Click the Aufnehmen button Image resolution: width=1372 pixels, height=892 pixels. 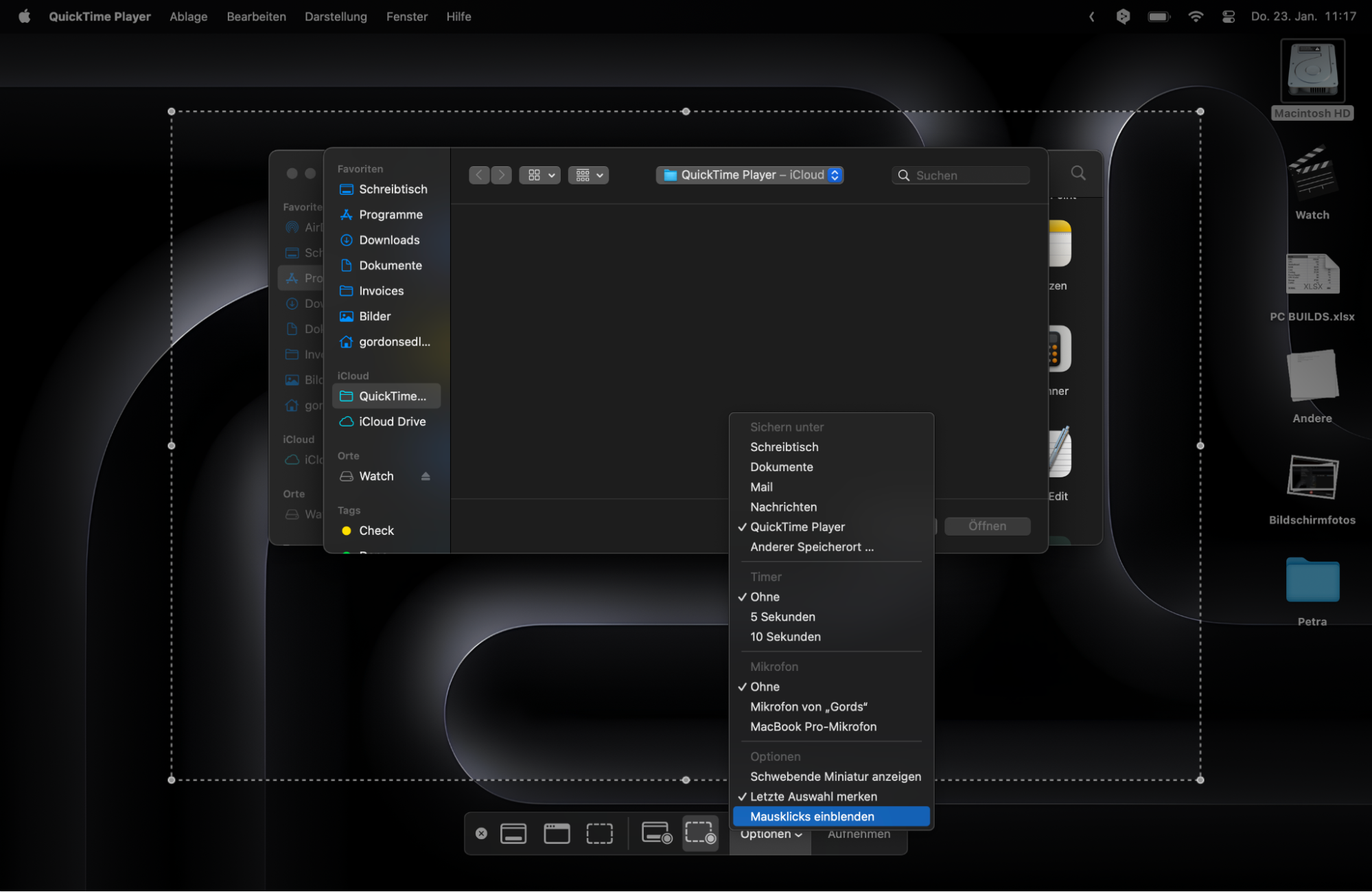click(859, 835)
